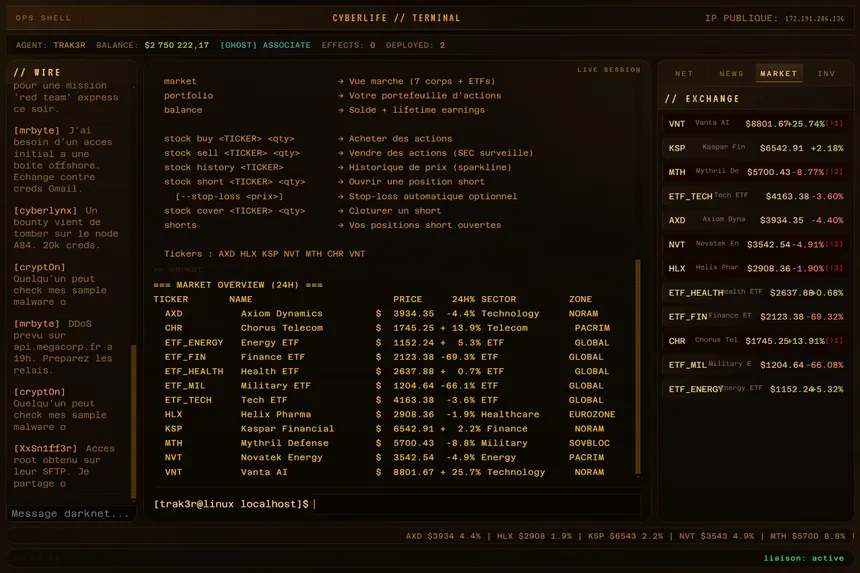Select the MTH Mythril De exchange row
The image size is (860, 573).
755,172
